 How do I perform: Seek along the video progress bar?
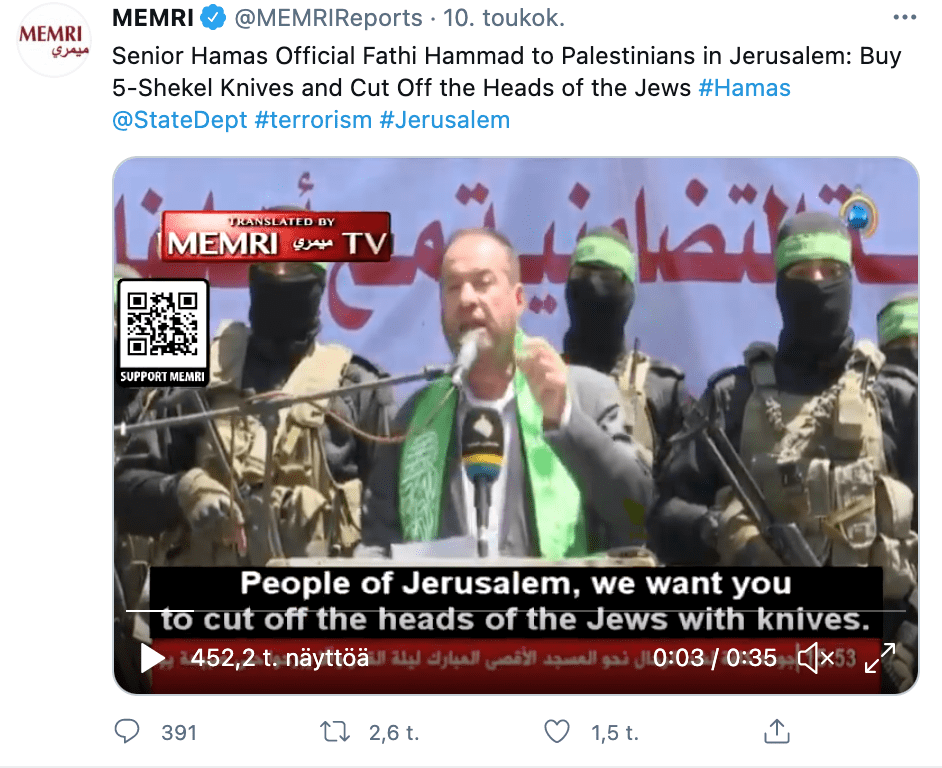pos(515,611)
